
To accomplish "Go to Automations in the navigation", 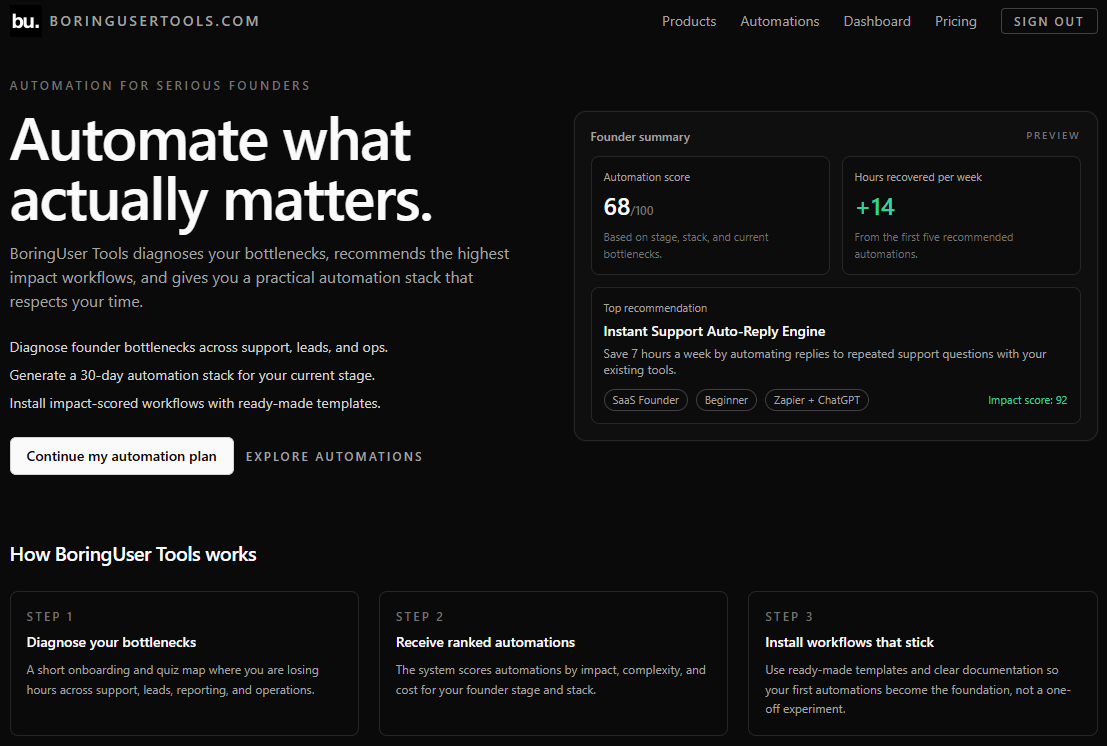I will pos(779,21).
